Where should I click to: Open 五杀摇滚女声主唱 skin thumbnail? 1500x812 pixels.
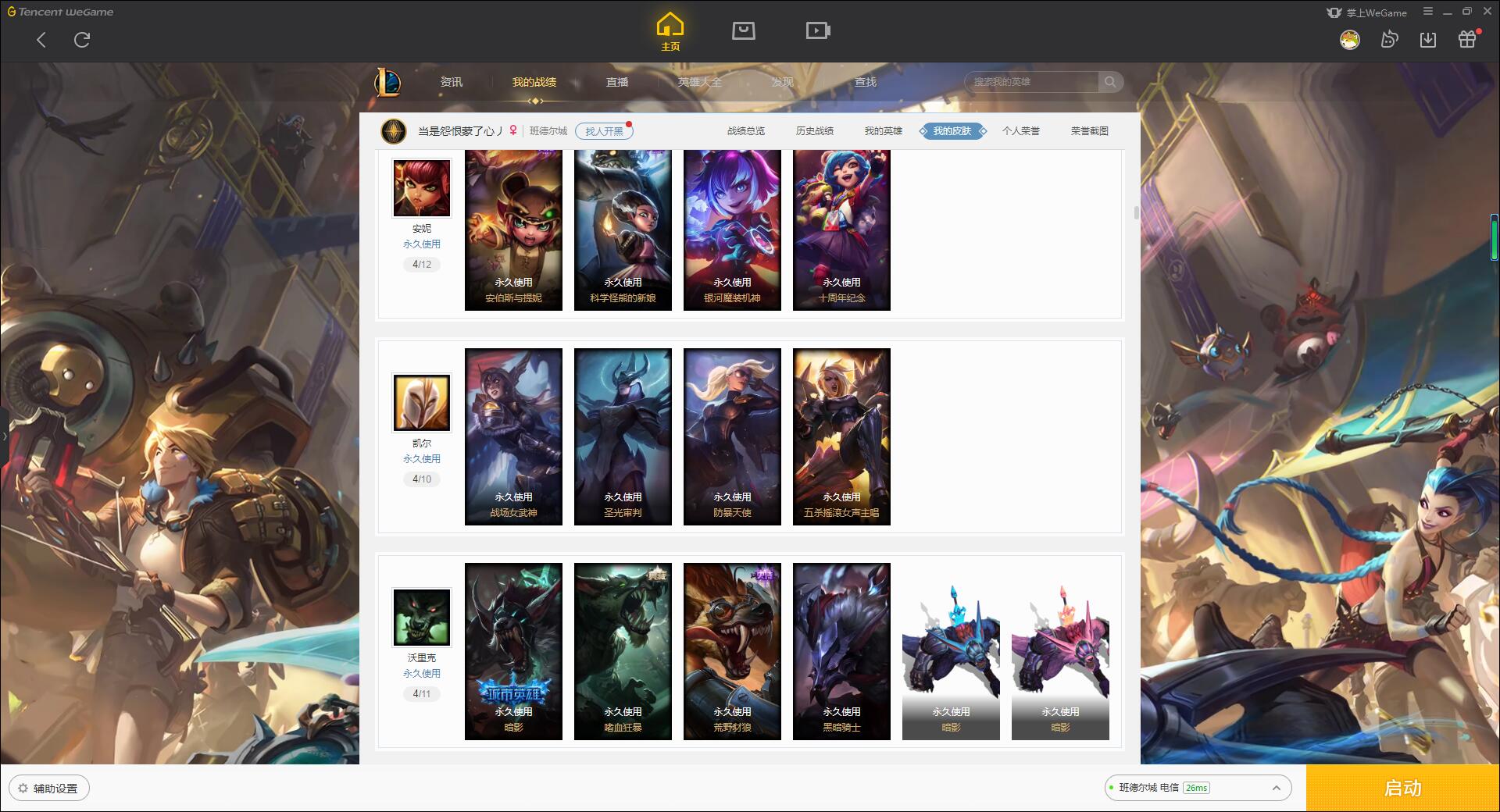click(841, 436)
